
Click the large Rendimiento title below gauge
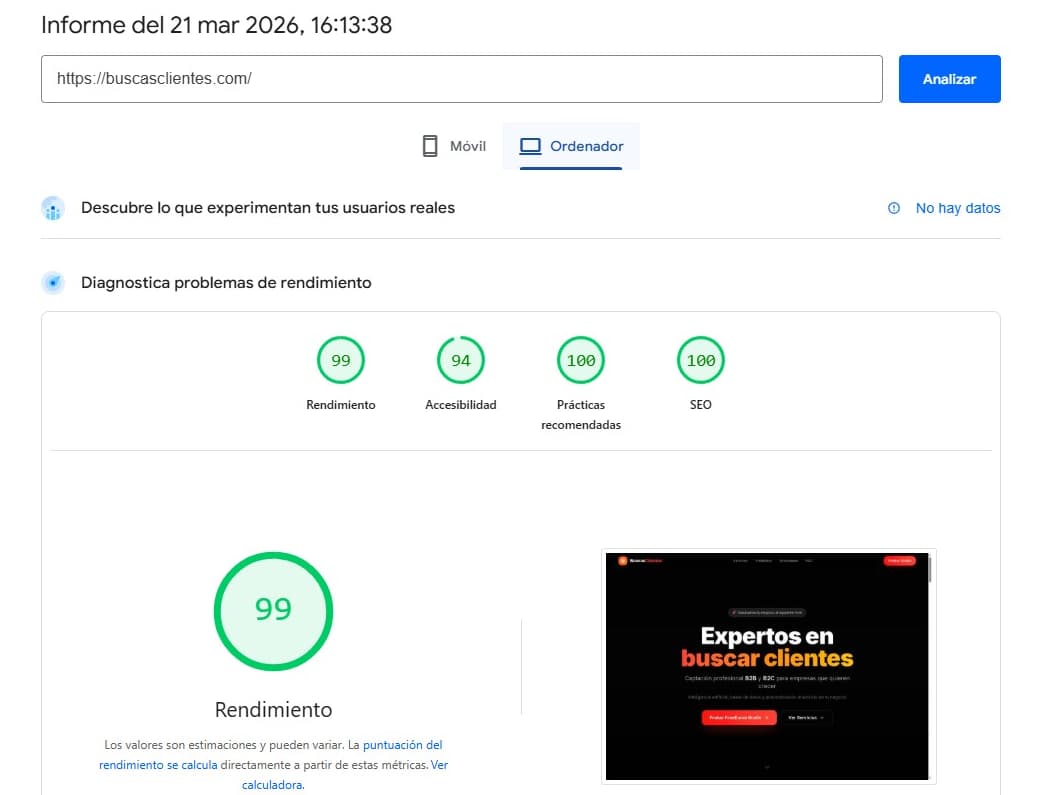273,710
